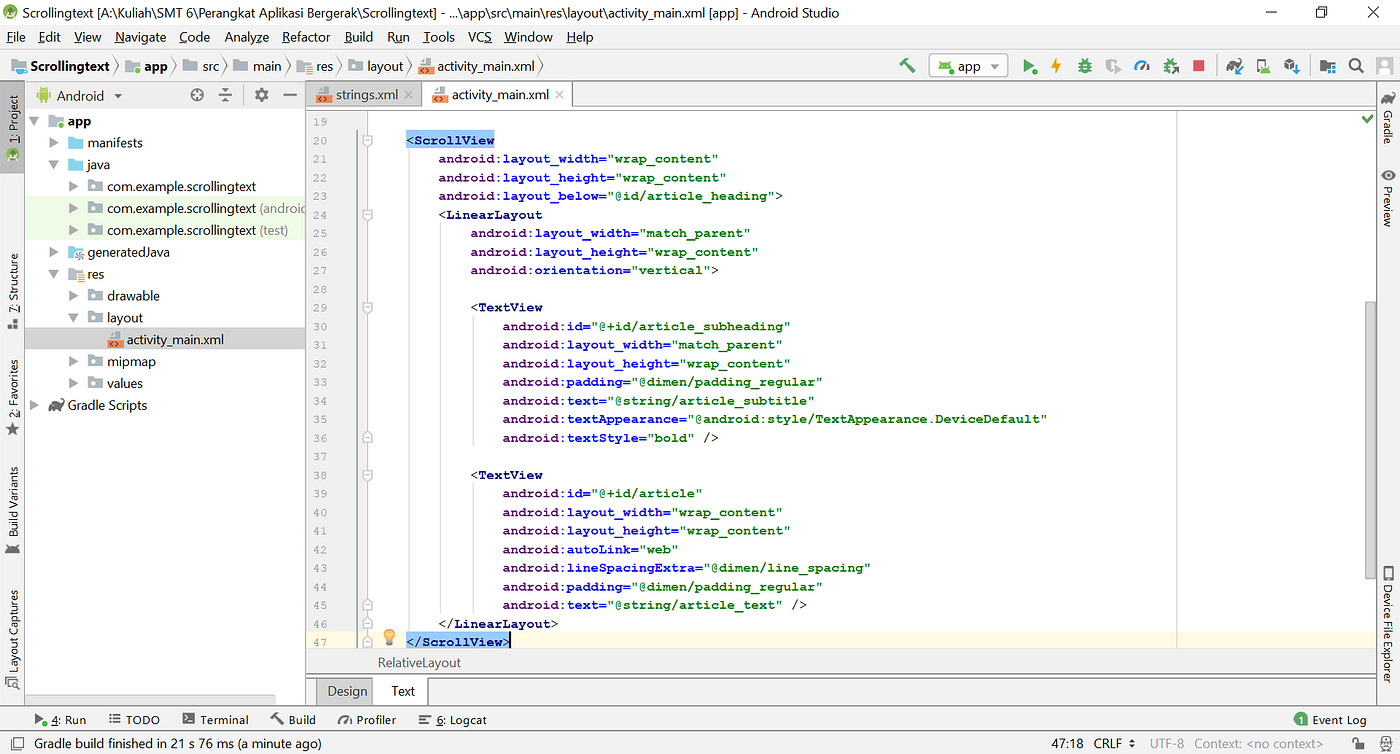Run the app using the green play icon
Viewport: 1400px width, 754px height.
1030,64
